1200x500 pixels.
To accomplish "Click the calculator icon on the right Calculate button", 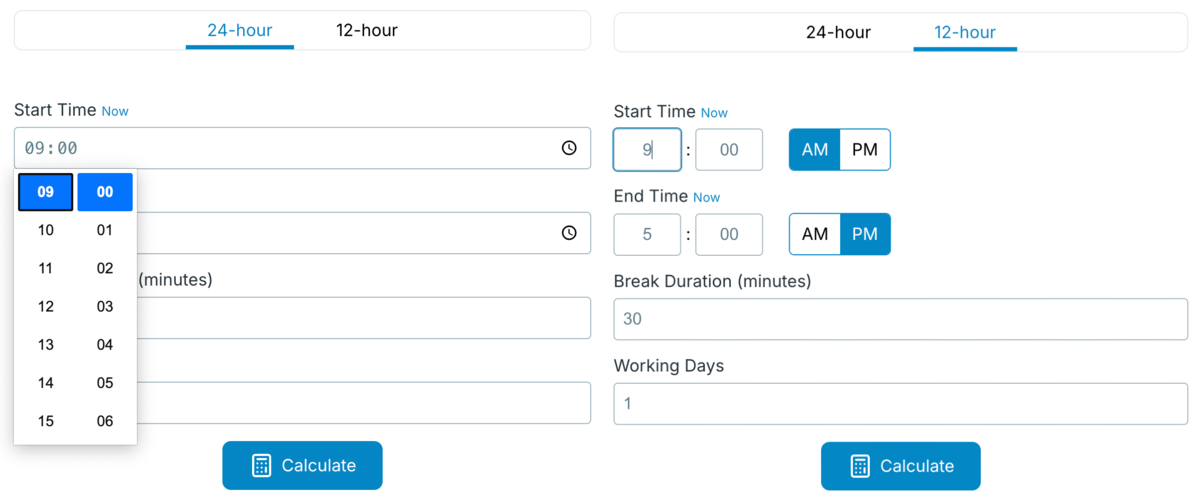I will (860, 466).
